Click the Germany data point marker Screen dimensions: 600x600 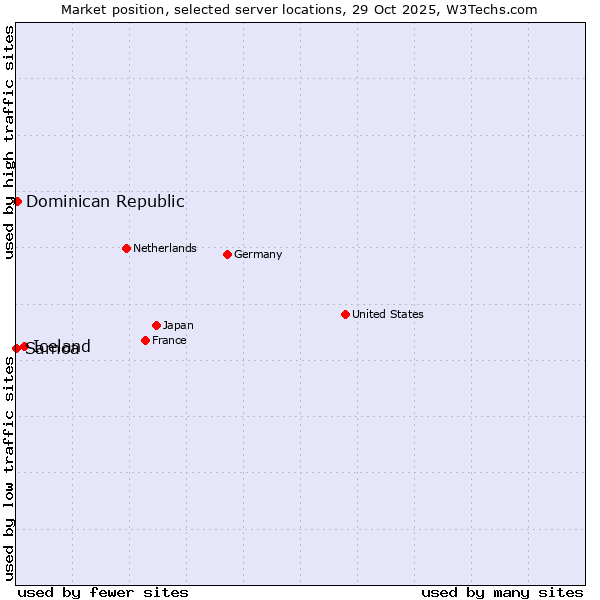(227, 254)
